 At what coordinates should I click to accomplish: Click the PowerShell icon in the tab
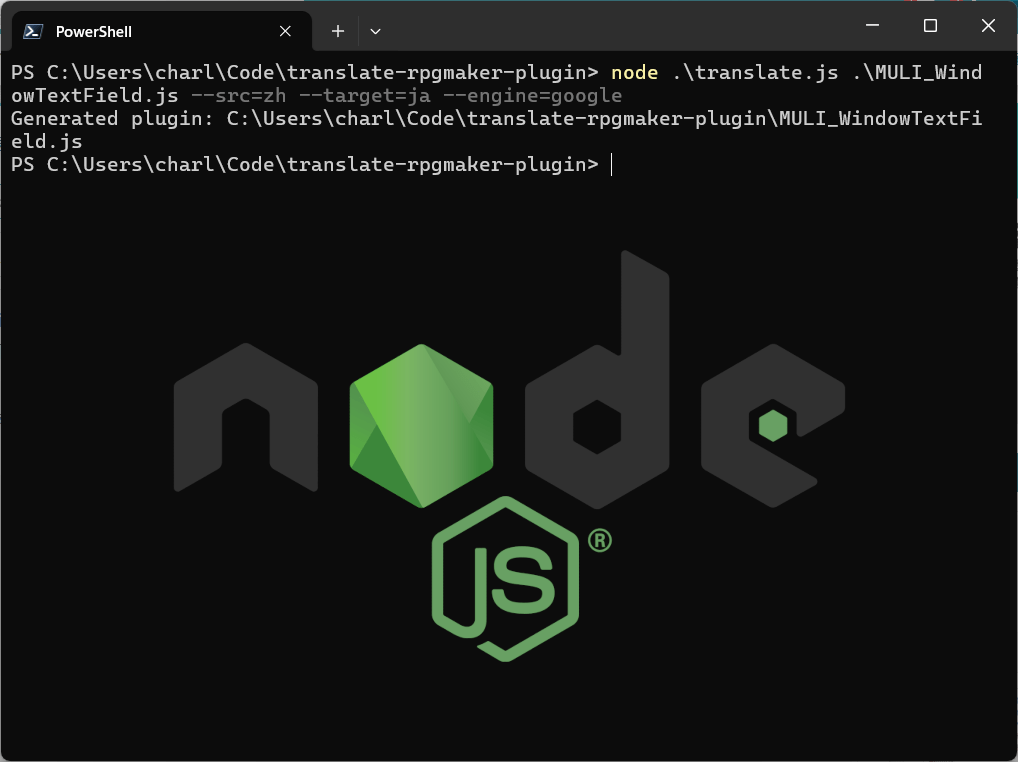pos(33,31)
